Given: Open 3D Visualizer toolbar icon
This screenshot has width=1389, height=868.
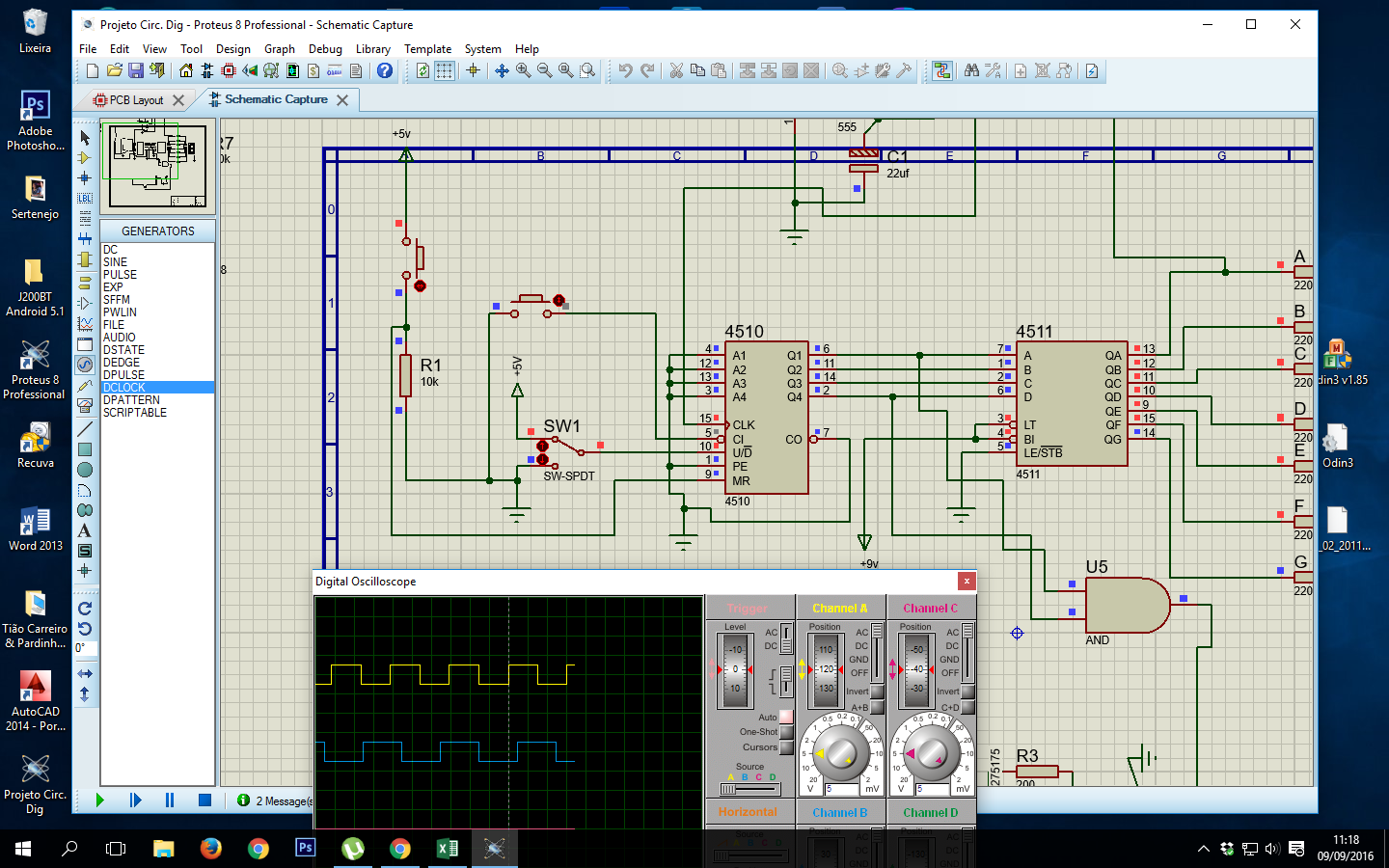Looking at the screenshot, I should pyautogui.click(x=250, y=70).
